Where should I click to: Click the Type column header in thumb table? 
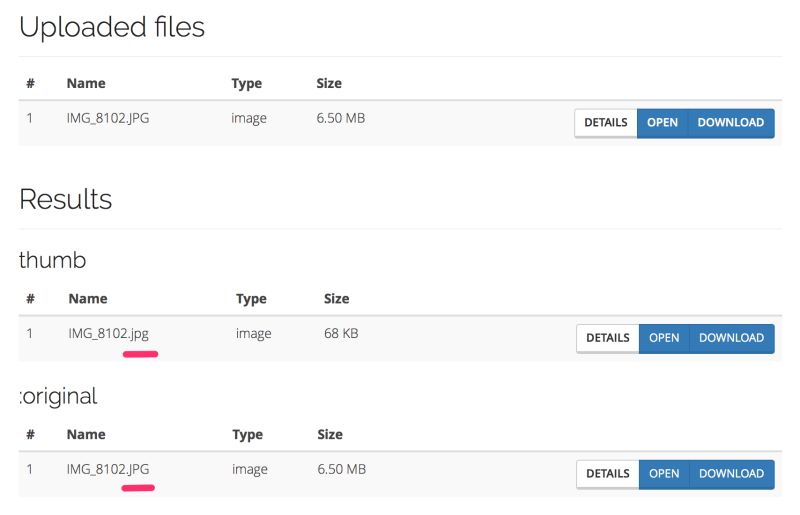[251, 298]
